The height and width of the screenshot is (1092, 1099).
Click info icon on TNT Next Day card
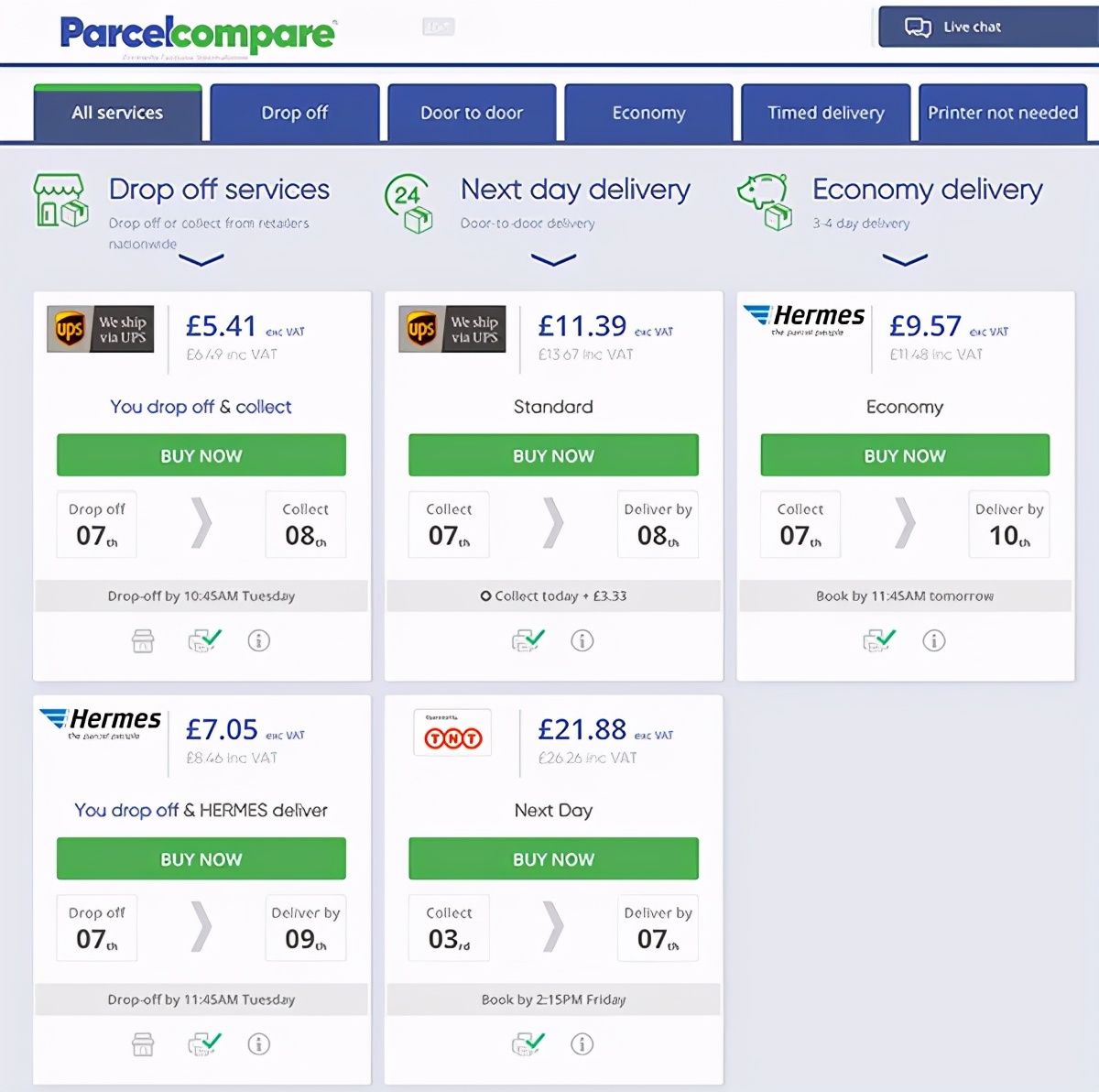point(582,1043)
